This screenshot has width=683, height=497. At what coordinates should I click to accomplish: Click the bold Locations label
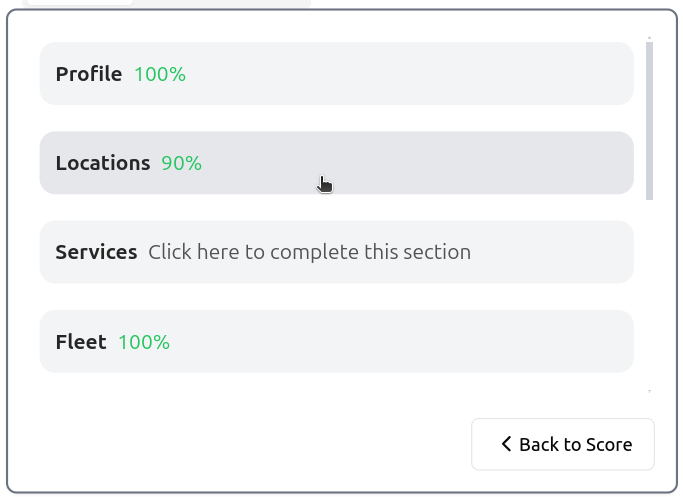[103, 163]
